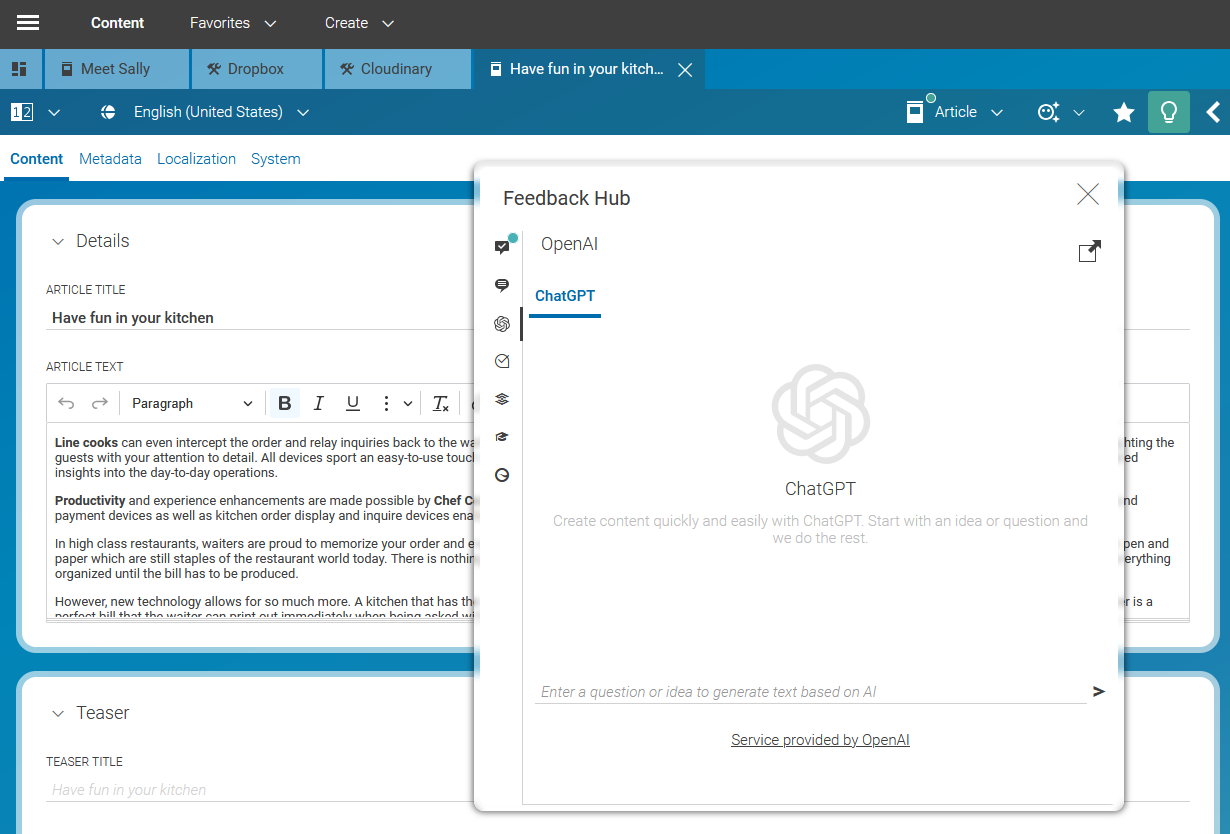Collapse the Details section
1230x834 pixels.
58,241
